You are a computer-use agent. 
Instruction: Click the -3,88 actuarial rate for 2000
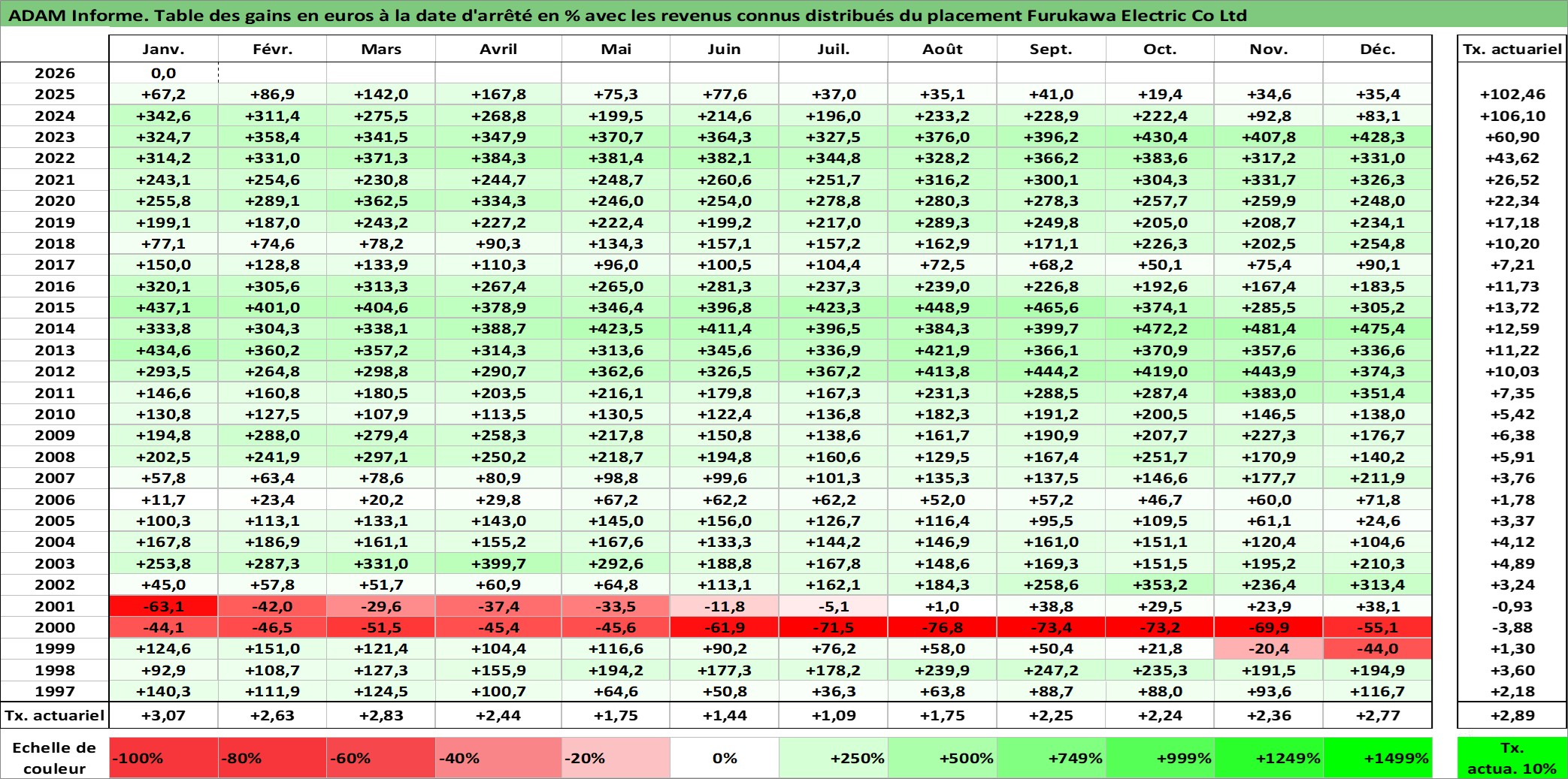click(x=1512, y=627)
